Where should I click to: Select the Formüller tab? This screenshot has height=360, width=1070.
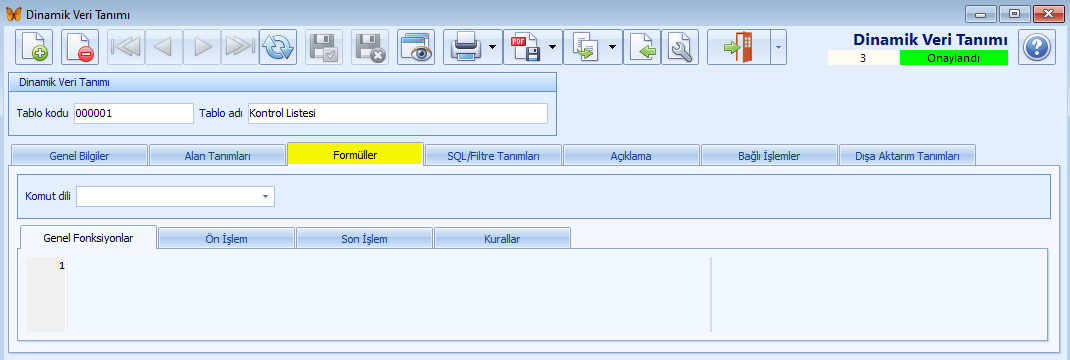(355, 155)
